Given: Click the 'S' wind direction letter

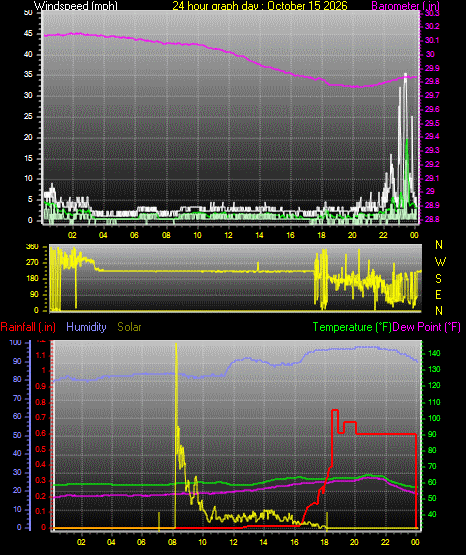Looking at the screenshot, I should [438, 279].
